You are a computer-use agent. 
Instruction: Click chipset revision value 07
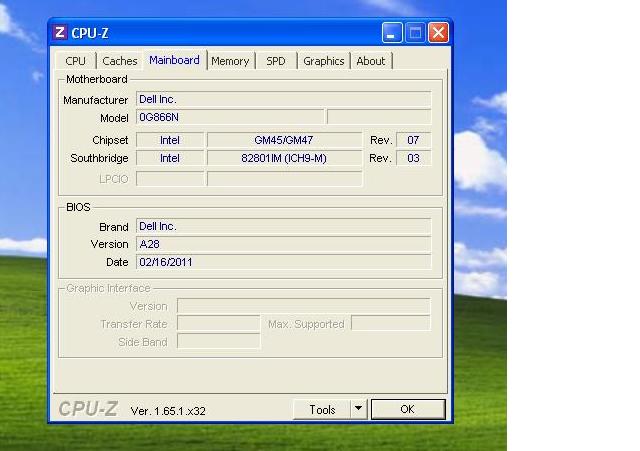click(x=413, y=140)
